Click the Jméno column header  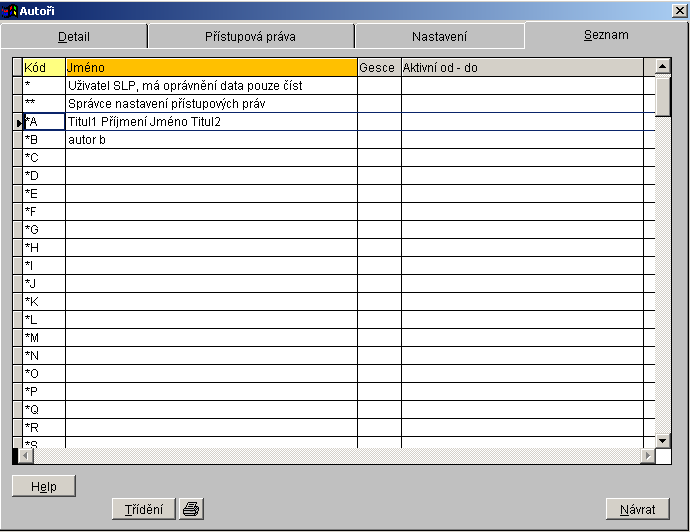(x=210, y=67)
